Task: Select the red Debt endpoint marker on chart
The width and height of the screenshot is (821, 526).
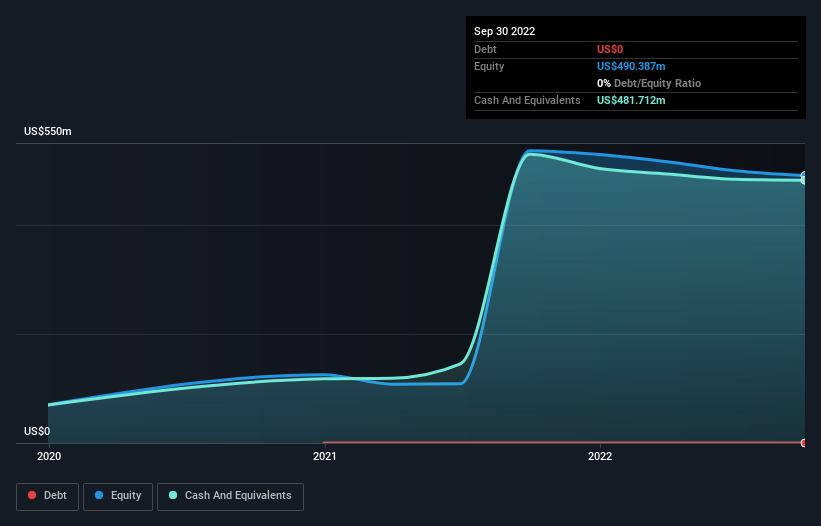Action: (804, 443)
